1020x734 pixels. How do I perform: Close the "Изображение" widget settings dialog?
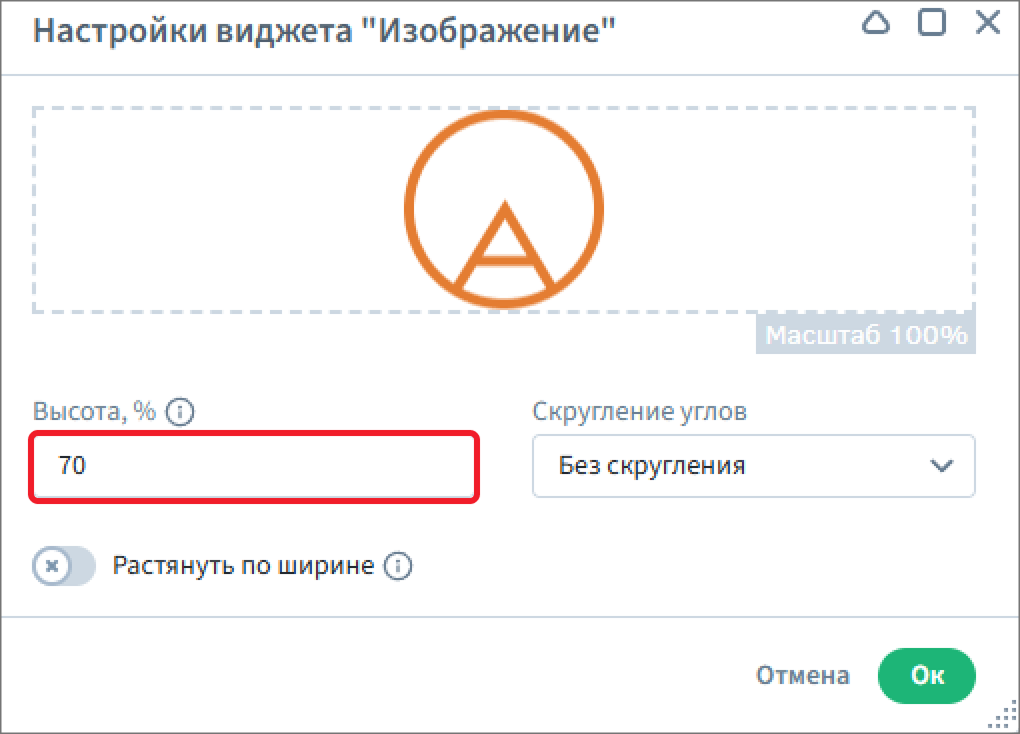988,24
